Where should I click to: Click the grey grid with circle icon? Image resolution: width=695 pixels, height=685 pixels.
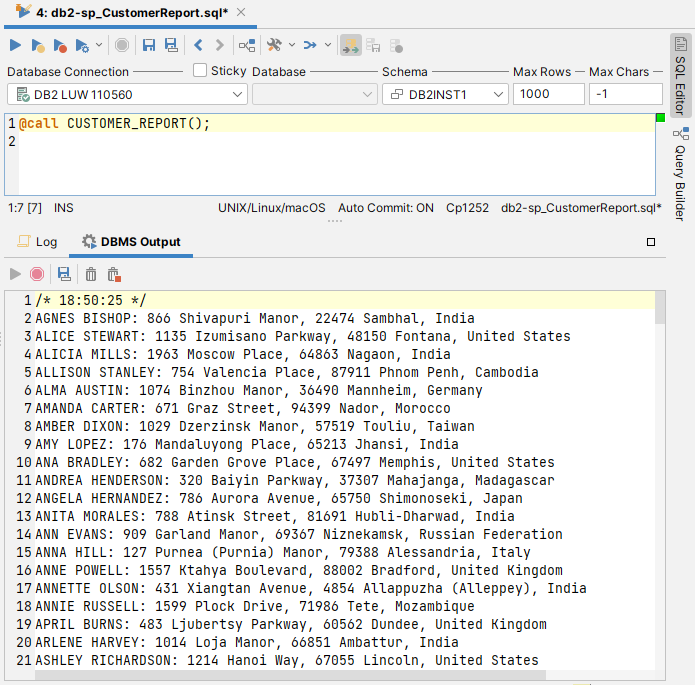coord(396,45)
